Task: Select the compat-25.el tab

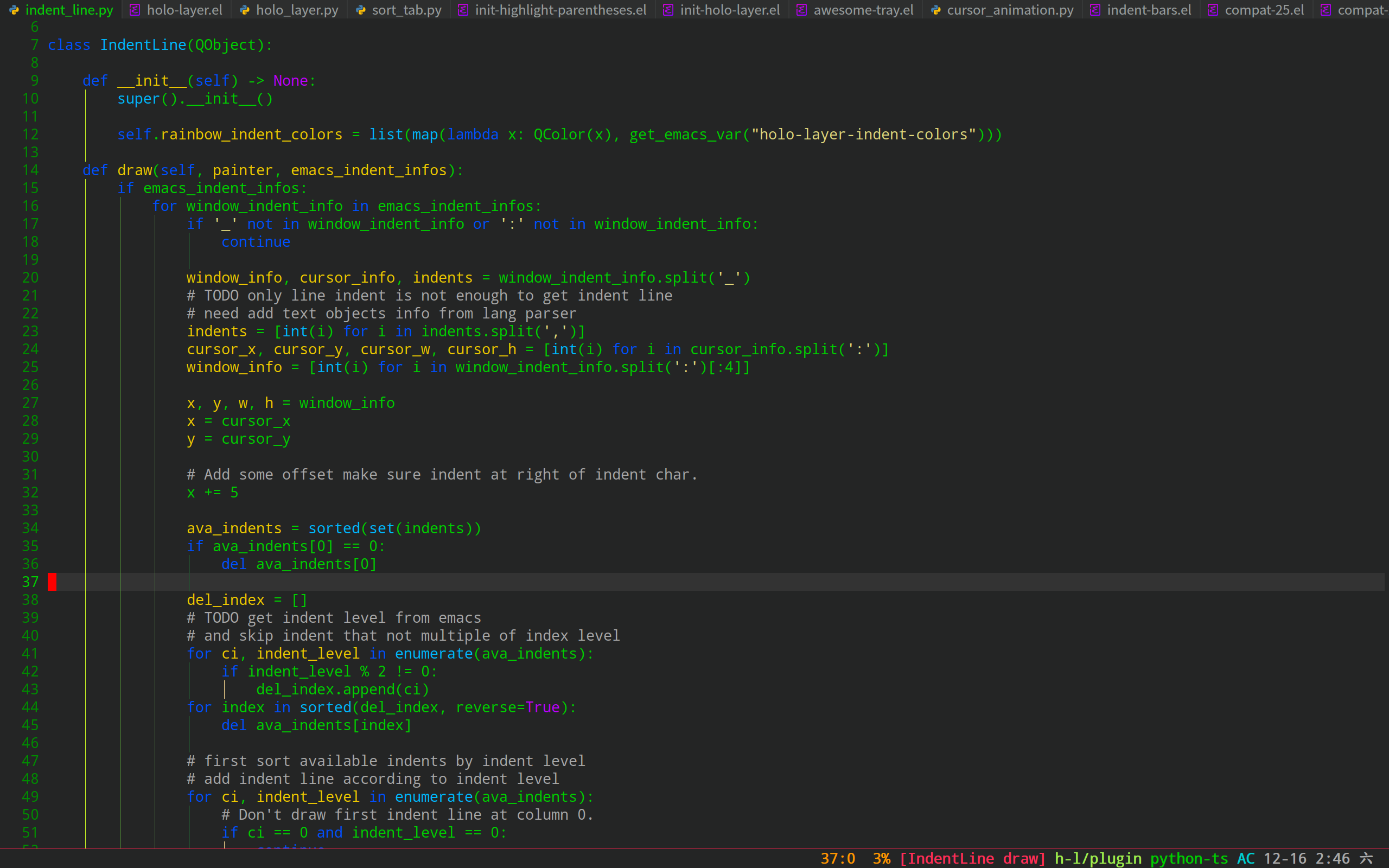Action: coord(1264,10)
